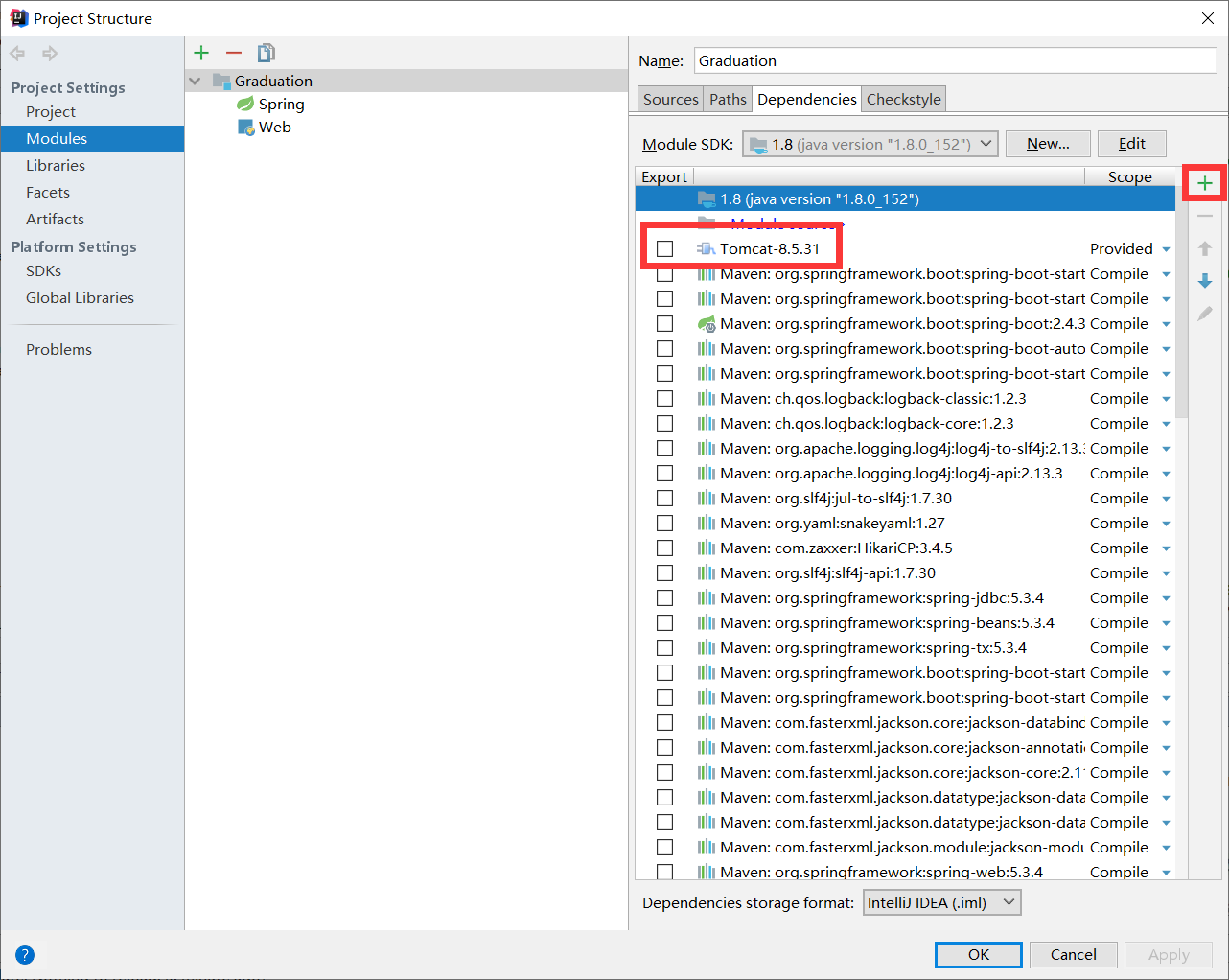1229x980 pixels.
Task: Click the HikariCP library icon
Action: [x=707, y=548]
